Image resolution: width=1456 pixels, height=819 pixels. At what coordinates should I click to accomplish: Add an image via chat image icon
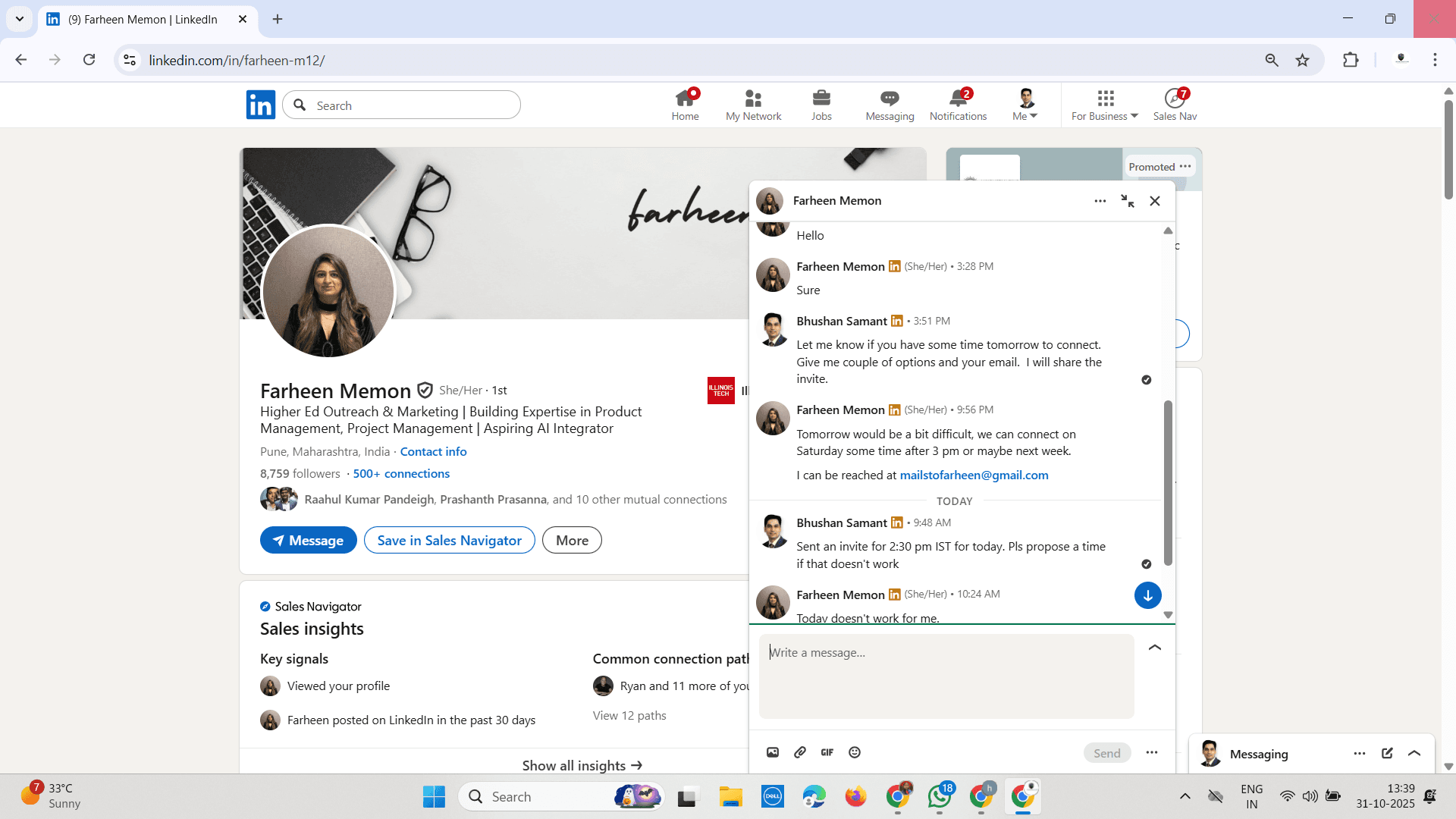773,752
